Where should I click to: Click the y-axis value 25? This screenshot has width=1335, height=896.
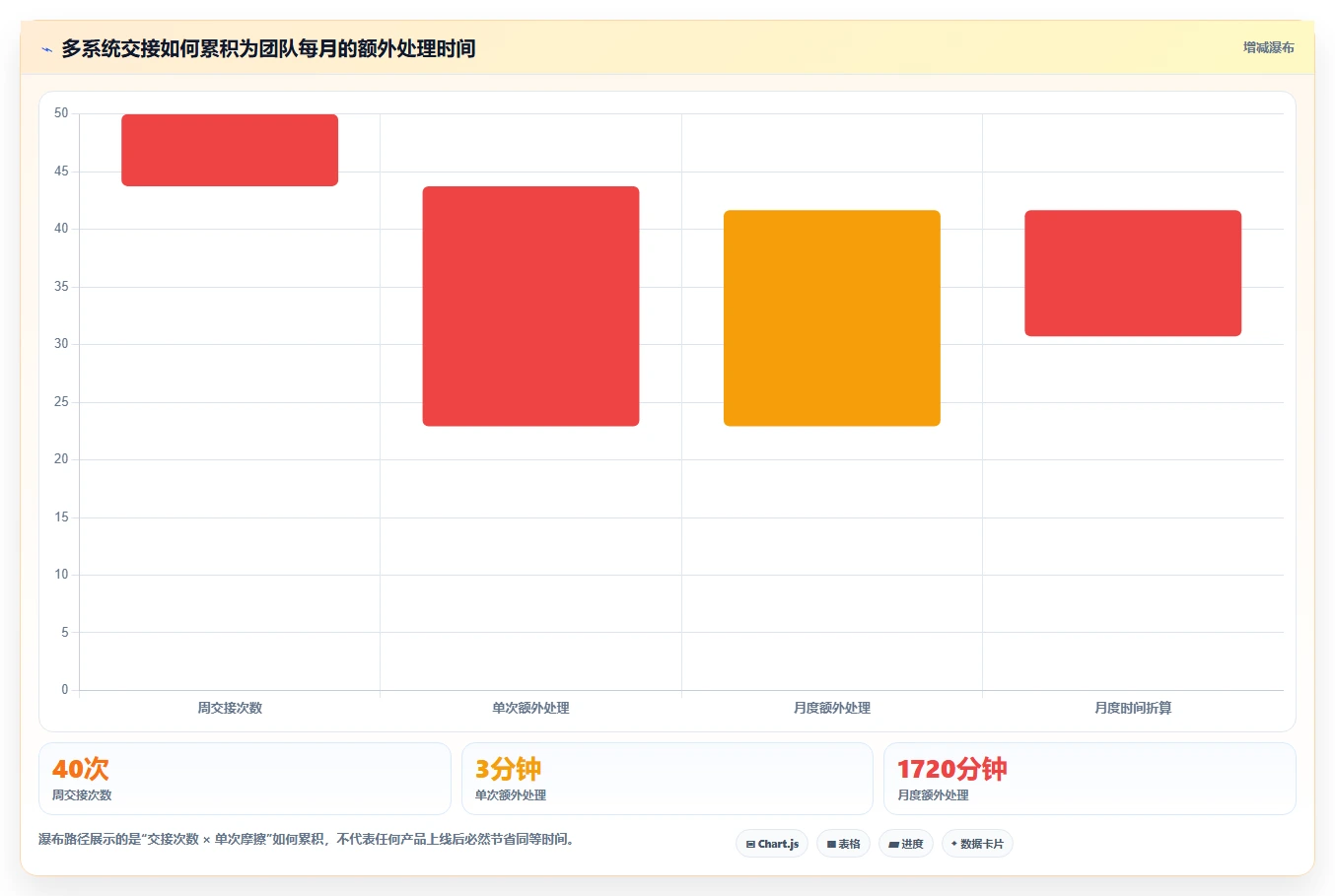point(61,402)
